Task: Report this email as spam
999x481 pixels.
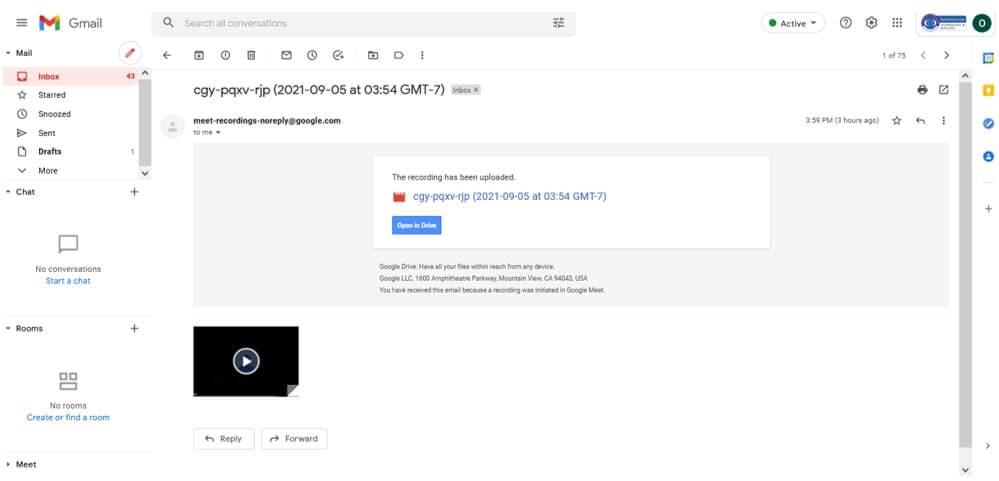Action: 225,55
